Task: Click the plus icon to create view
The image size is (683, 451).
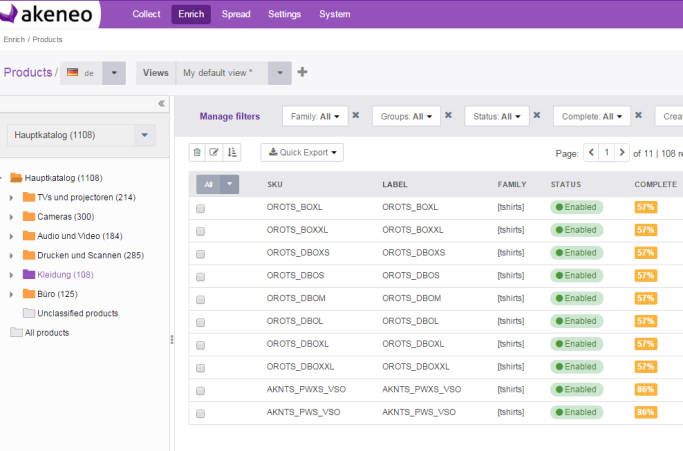Action: tap(302, 72)
